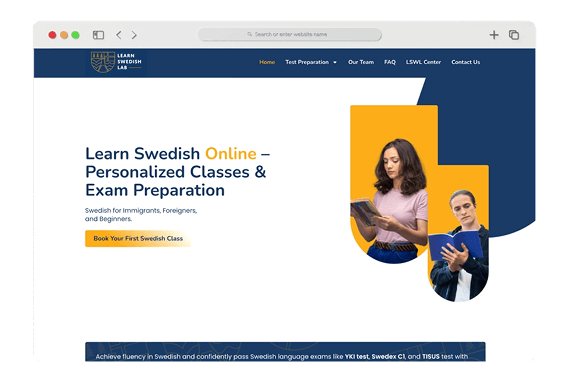Screen dimensions: 569x383
Task: Open the FAQ page
Action: 390,62
